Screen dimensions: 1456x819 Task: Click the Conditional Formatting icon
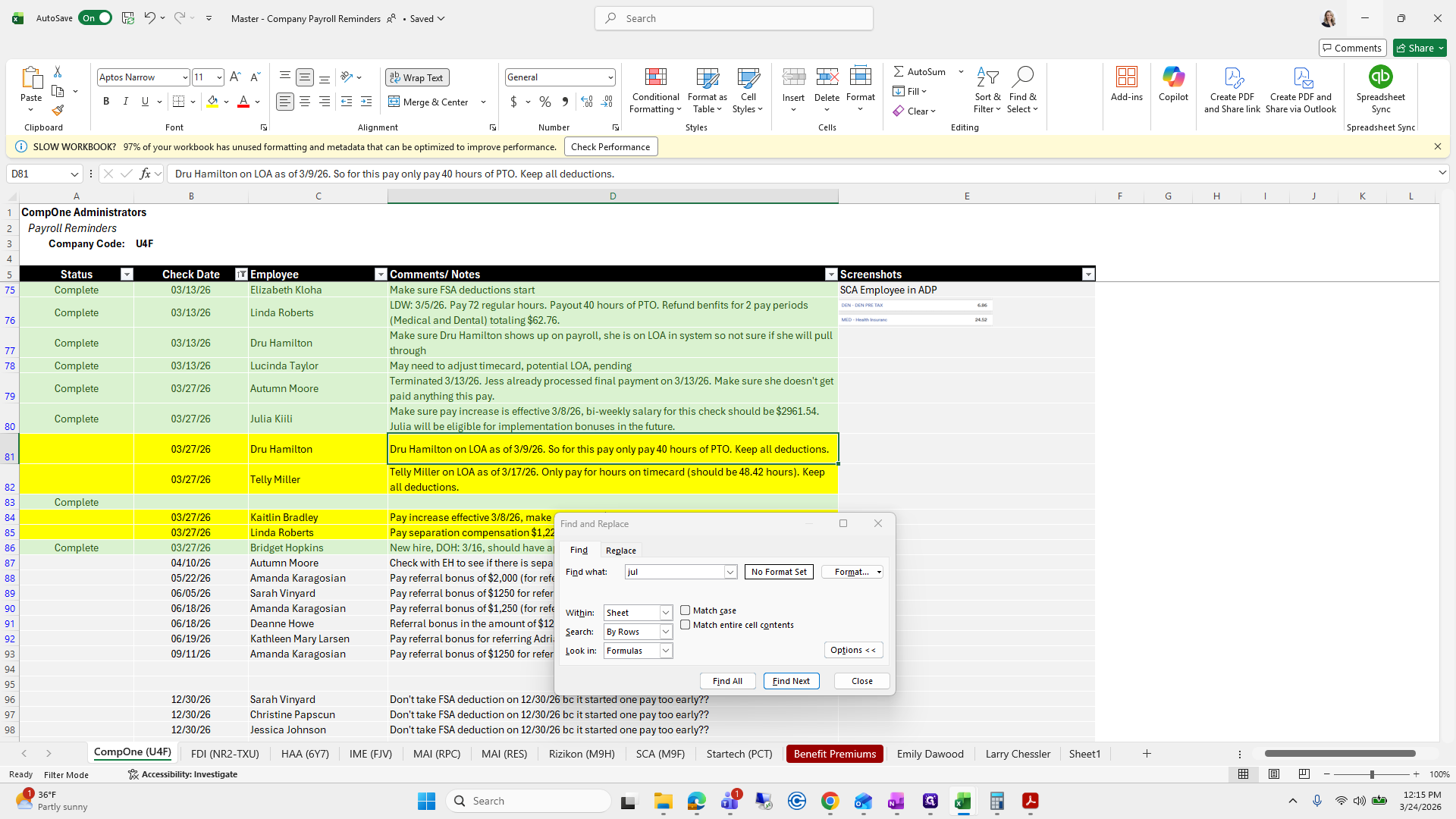(x=655, y=77)
